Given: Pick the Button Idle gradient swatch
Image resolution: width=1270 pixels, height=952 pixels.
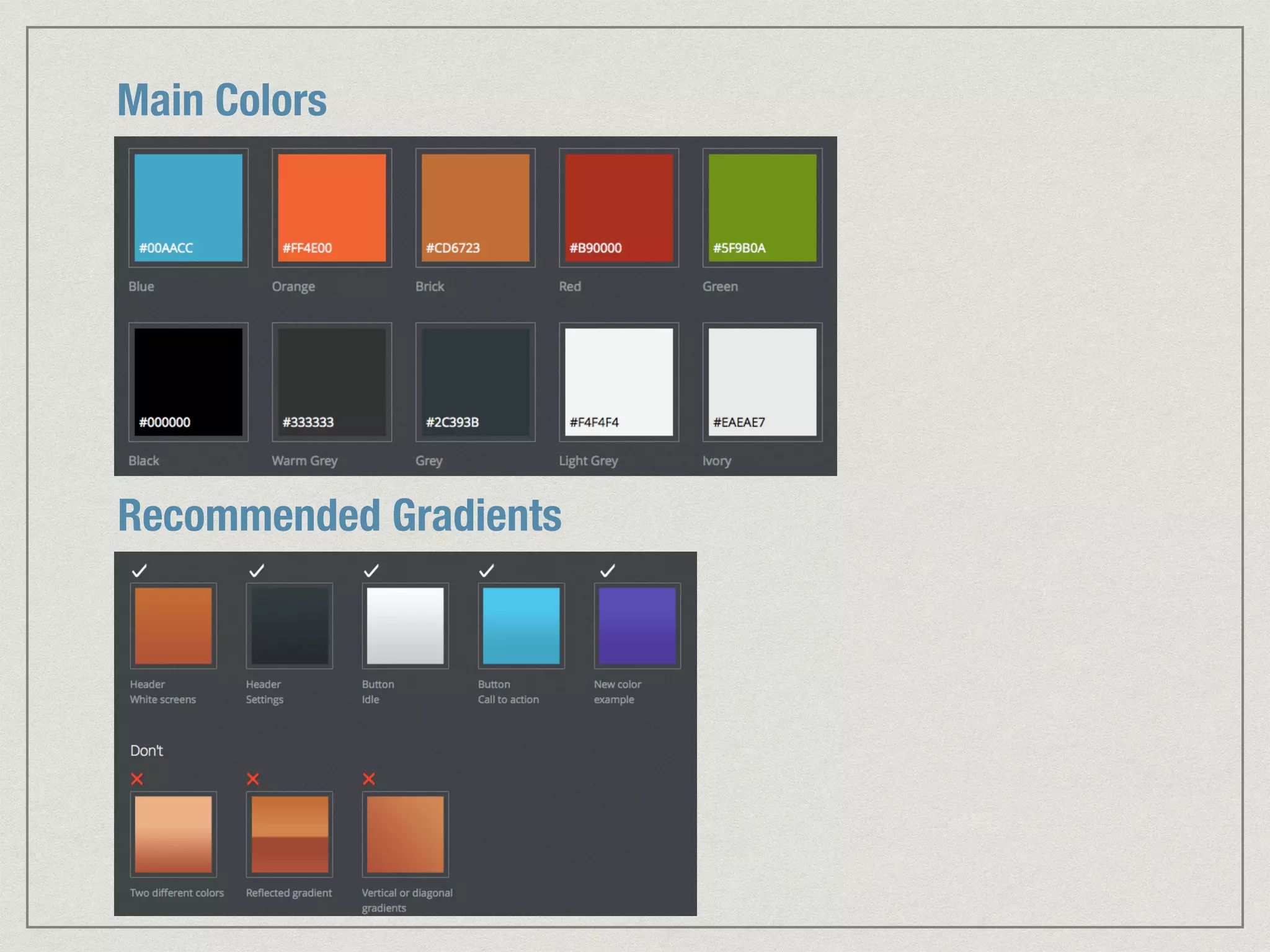Looking at the screenshot, I should (x=406, y=626).
